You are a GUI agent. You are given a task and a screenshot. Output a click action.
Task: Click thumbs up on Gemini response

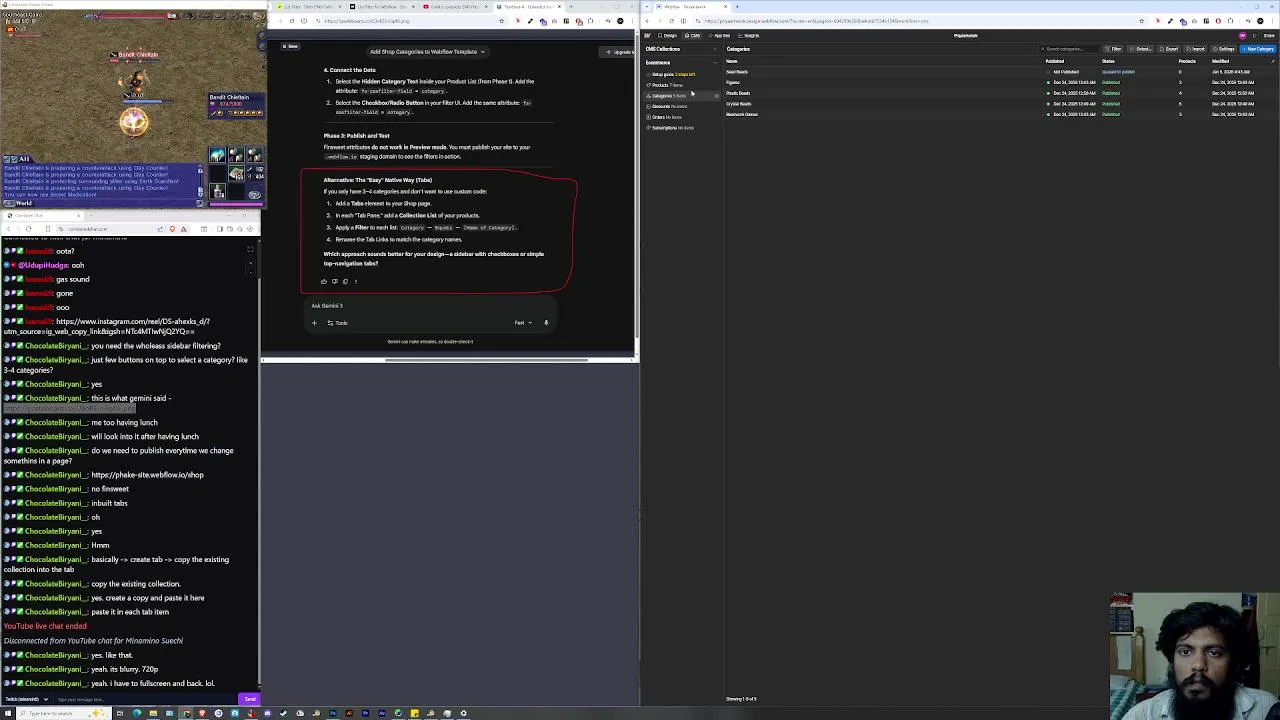[x=324, y=281]
